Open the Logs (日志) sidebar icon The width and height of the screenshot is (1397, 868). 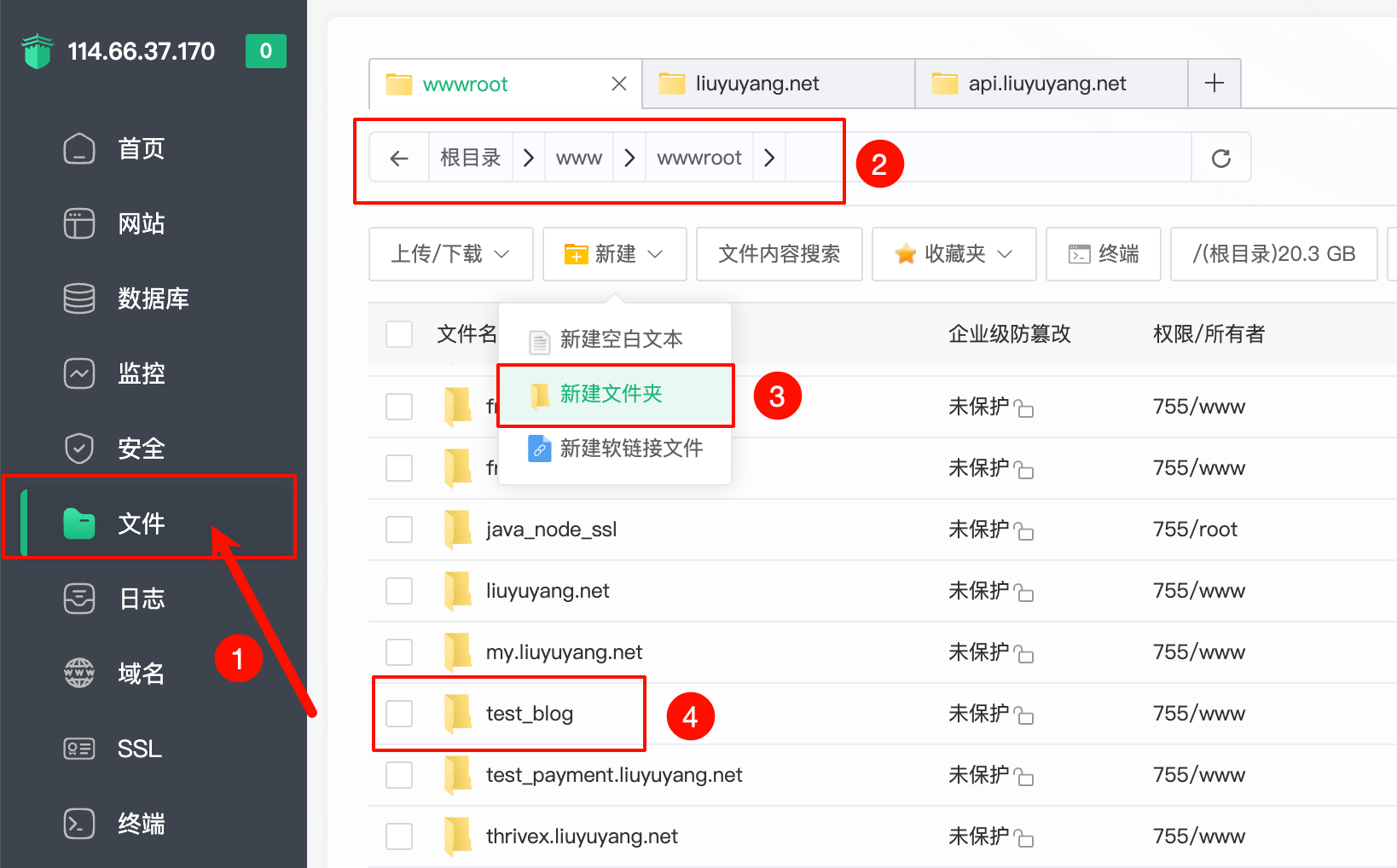(79, 599)
